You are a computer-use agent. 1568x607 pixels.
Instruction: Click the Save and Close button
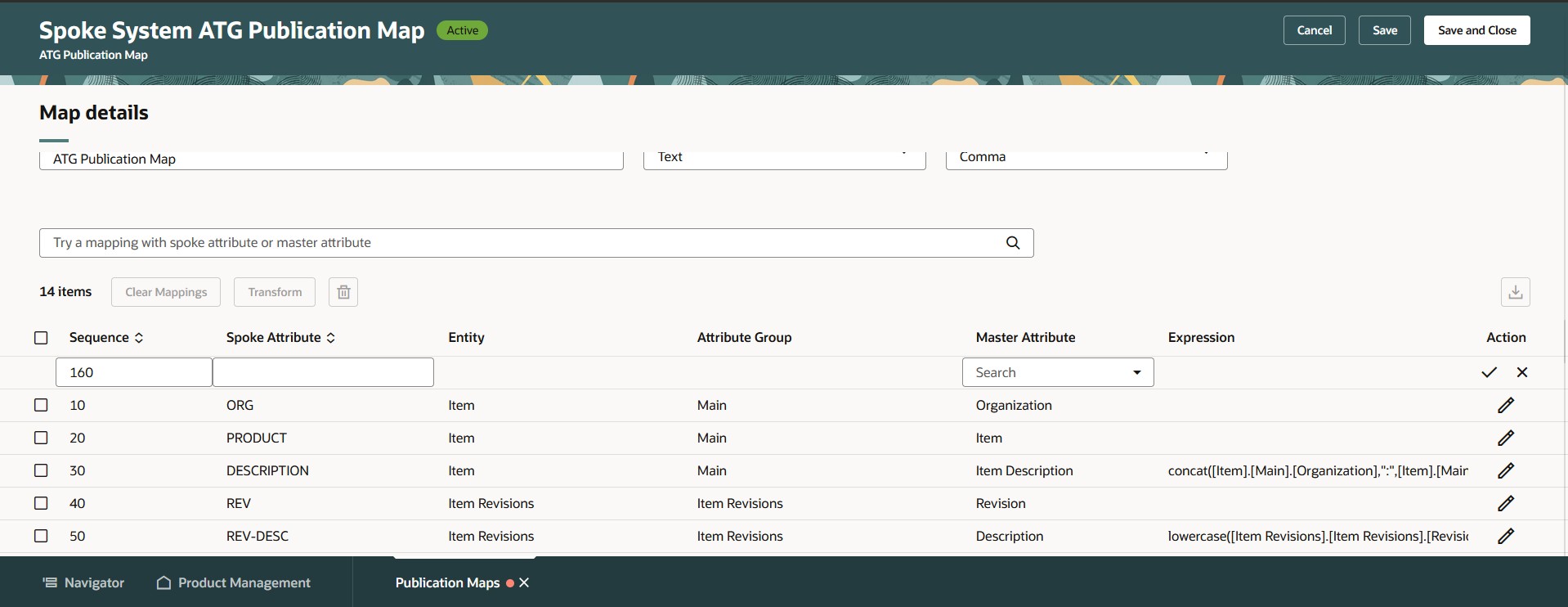(1476, 30)
